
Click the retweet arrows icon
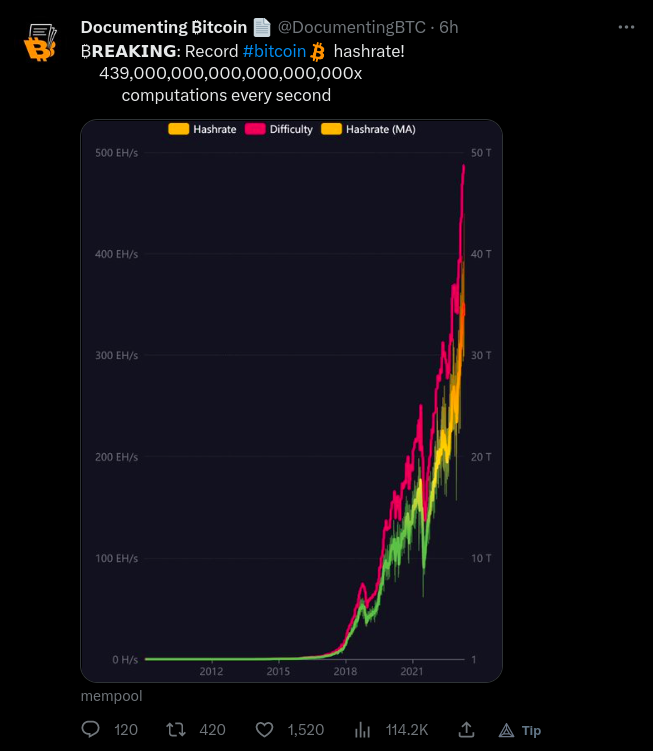(x=176, y=729)
